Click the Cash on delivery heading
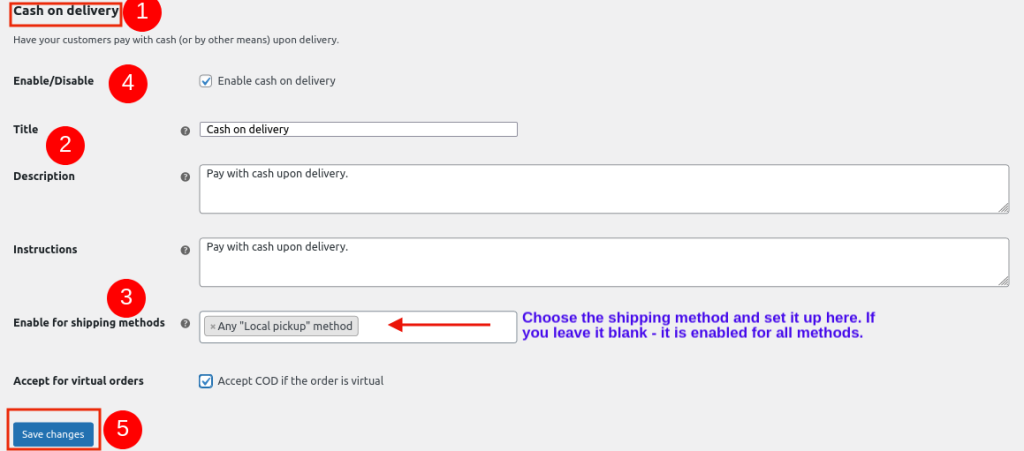Screen dimensions: 1024x451 [66, 12]
